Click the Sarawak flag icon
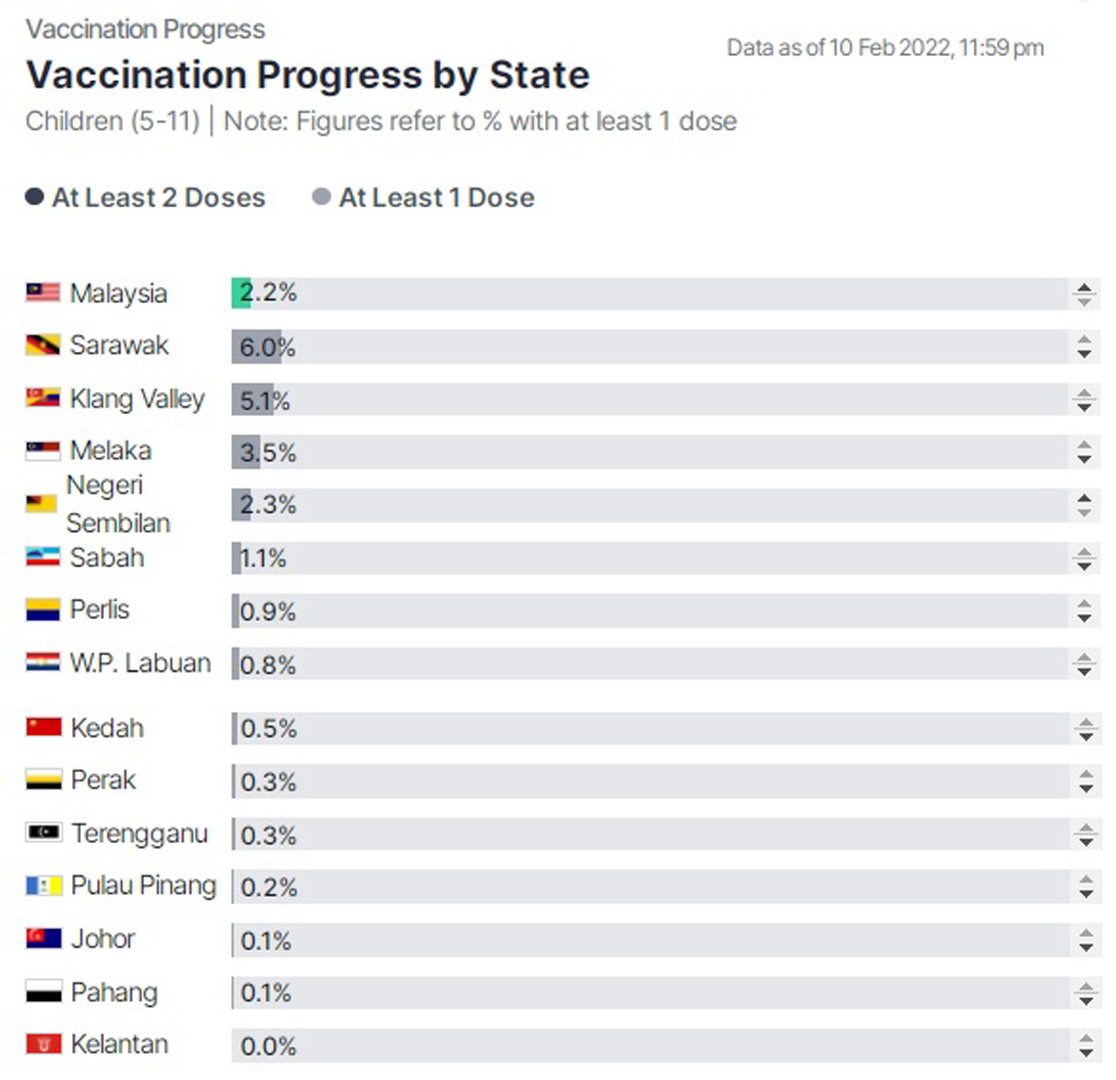Screen dimensions: 1116x1080 (43, 345)
